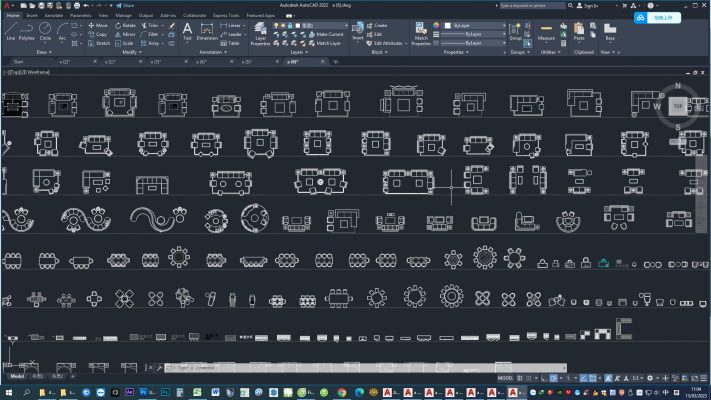Select the Line drawing tool
Image resolution: width=711 pixels, height=400 pixels.
pos(10,30)
